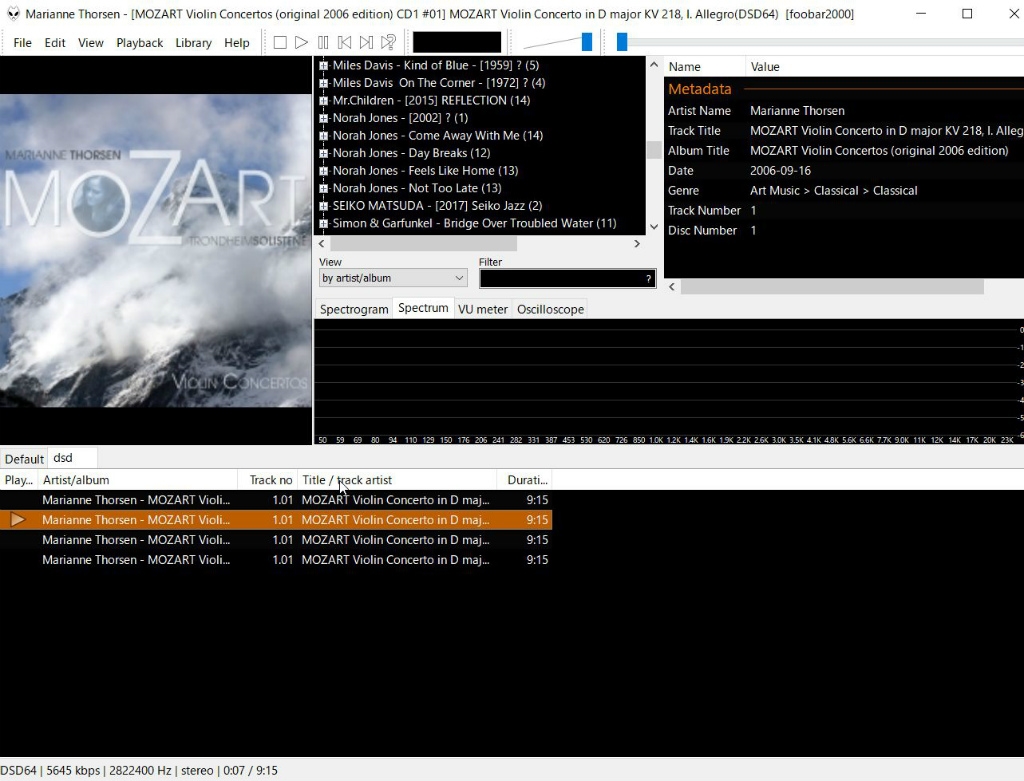This screenshot has height=781, width=1024.
Task: Click library horizontal scroll right arrow
Action: [637, 244]
